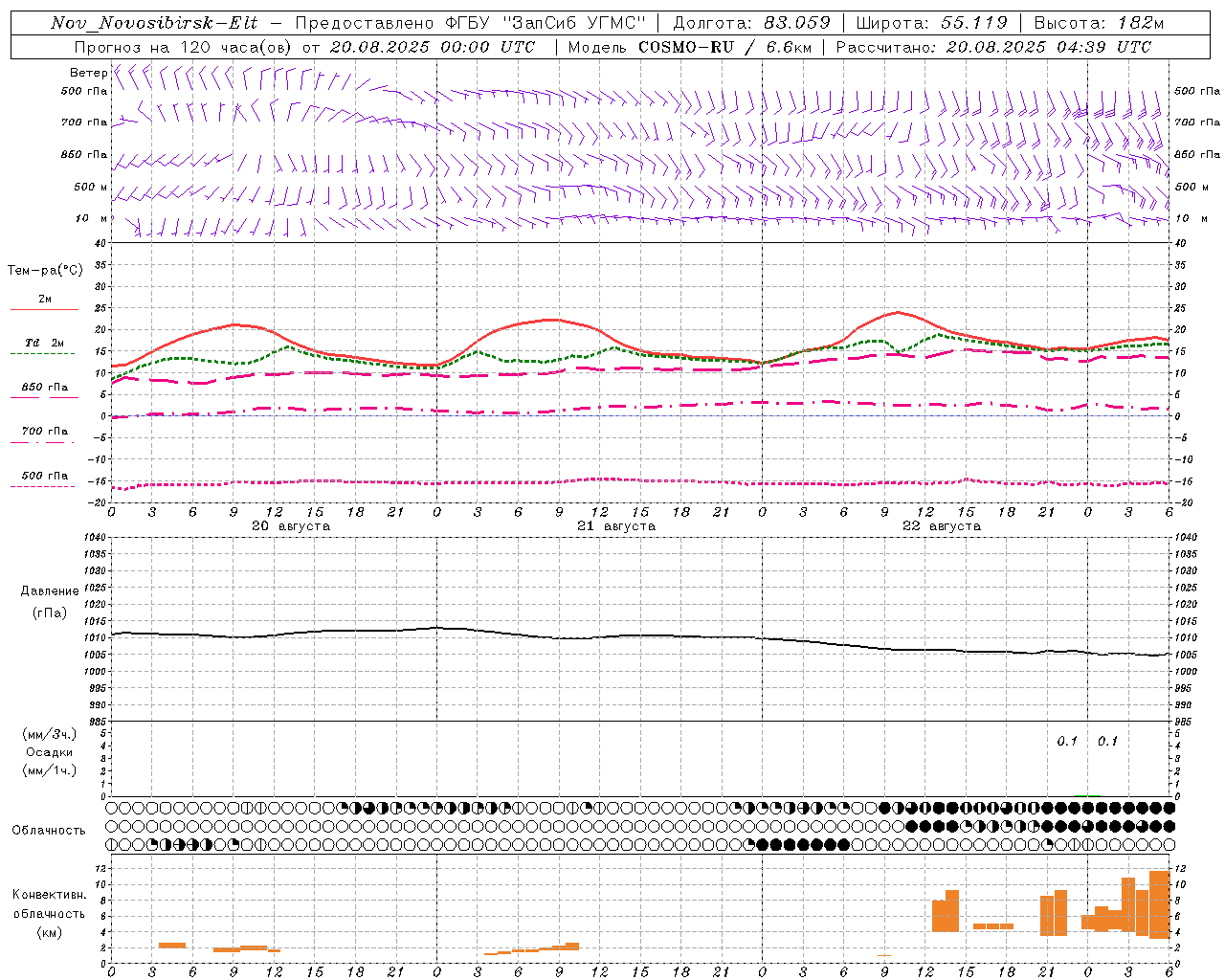This screenshot has height=980, width=1225.
Task: Click the tallest orange convective bar at chart end
Action: (1160, 904)
